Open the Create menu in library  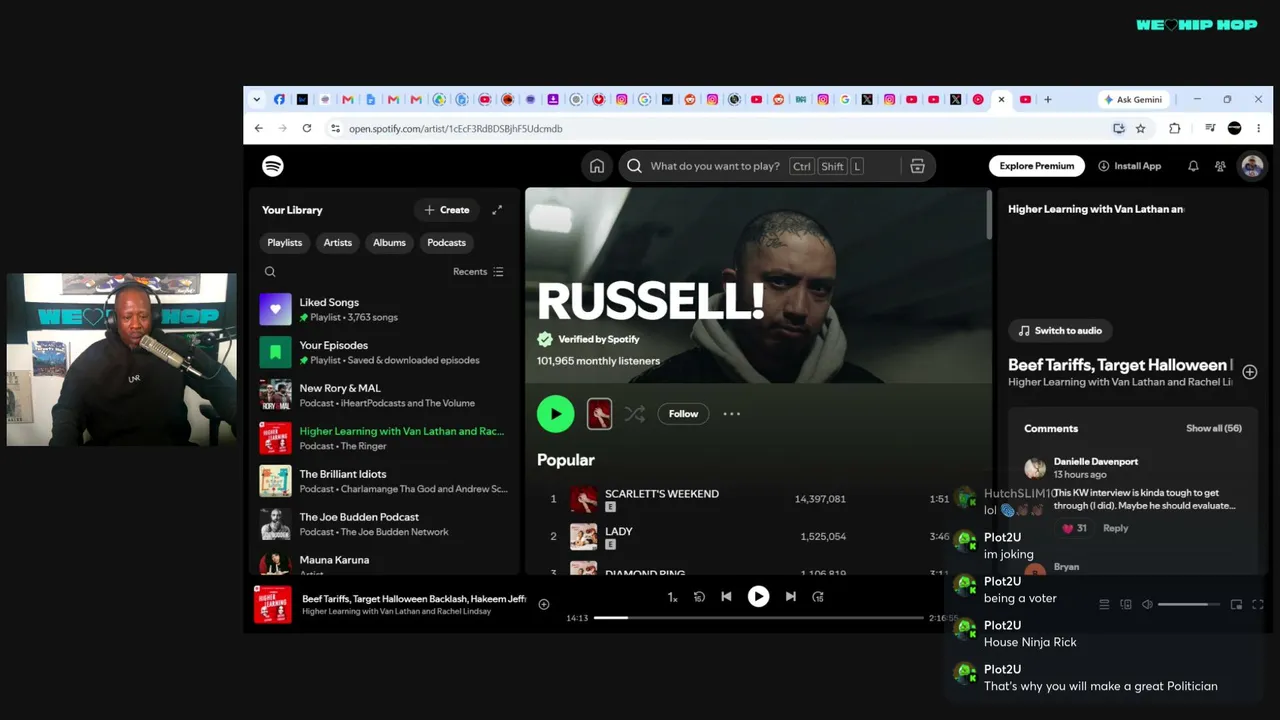tap(446, 210)
